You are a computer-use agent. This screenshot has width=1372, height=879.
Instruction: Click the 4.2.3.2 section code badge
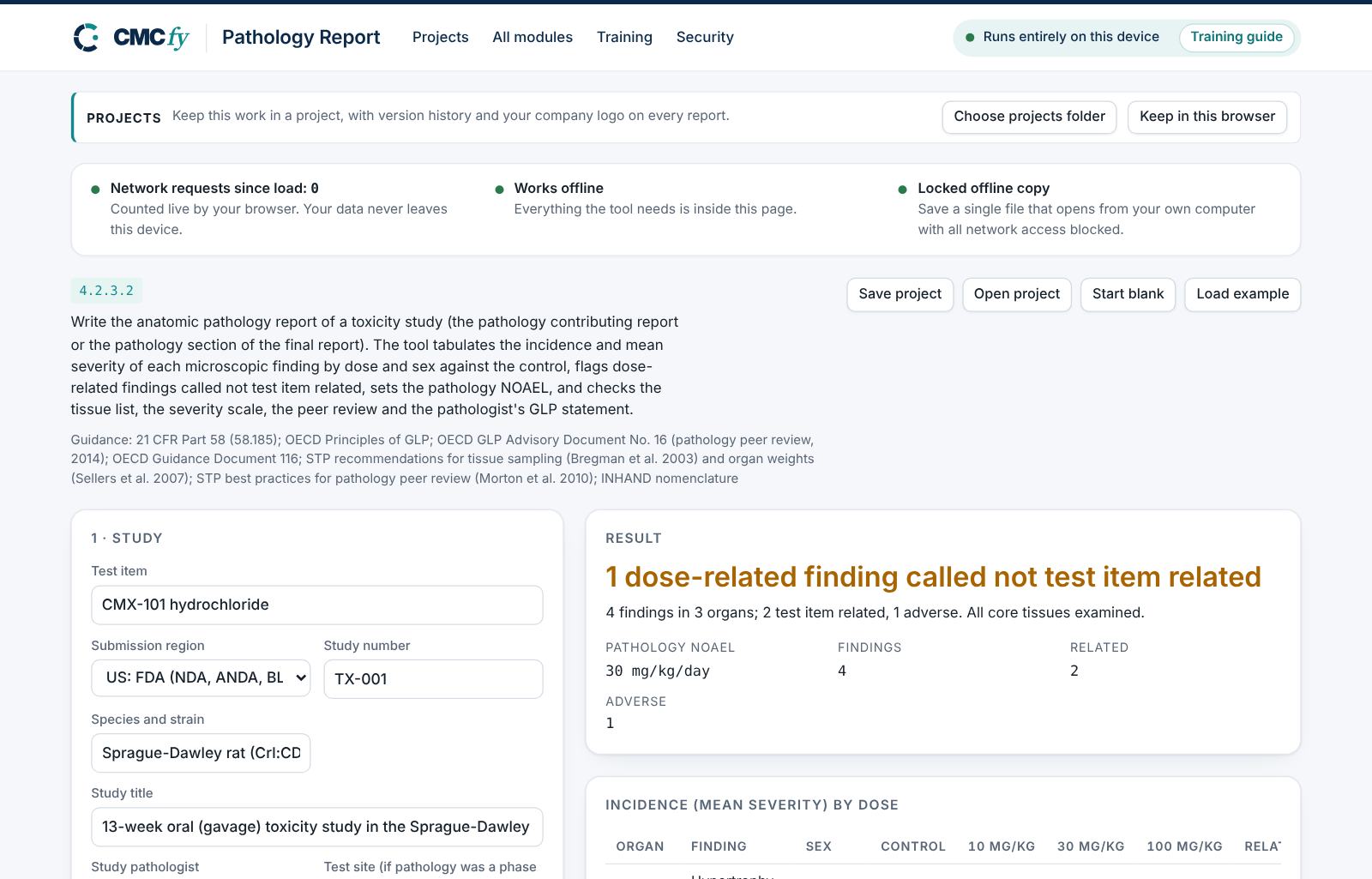point(106,291)
